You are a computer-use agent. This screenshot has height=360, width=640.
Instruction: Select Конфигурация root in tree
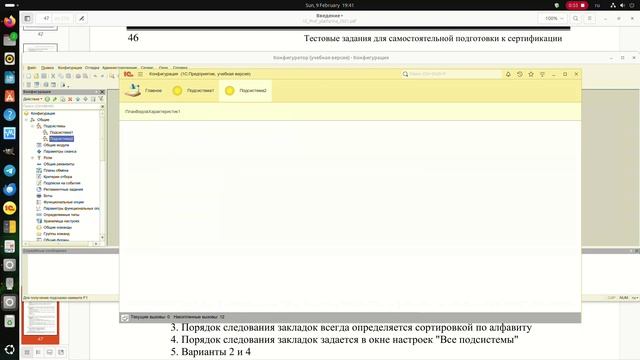(x=43, y=113)
